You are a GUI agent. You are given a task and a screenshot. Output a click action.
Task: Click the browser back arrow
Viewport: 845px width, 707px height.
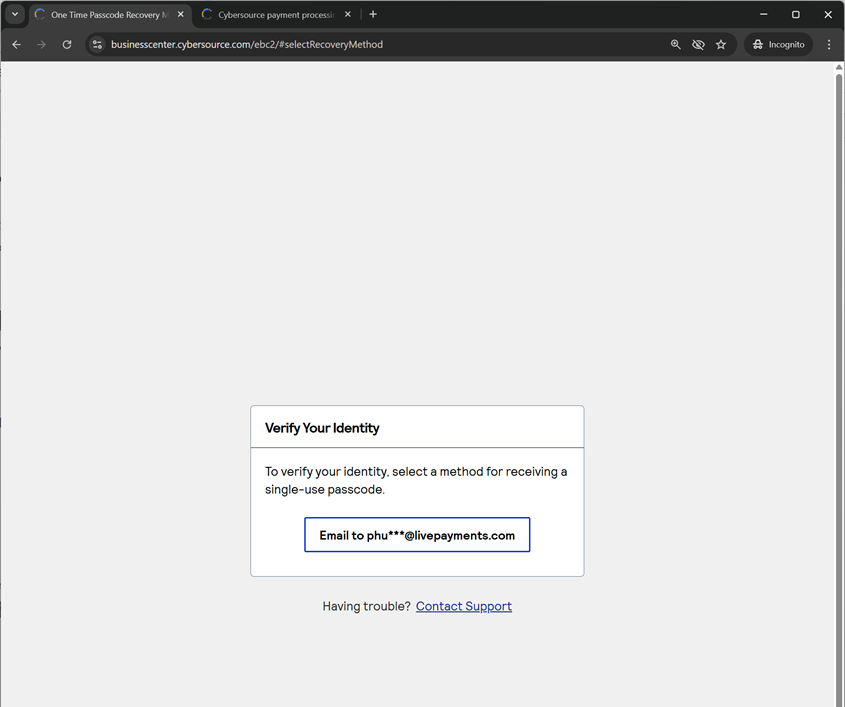tap(16, 45)
